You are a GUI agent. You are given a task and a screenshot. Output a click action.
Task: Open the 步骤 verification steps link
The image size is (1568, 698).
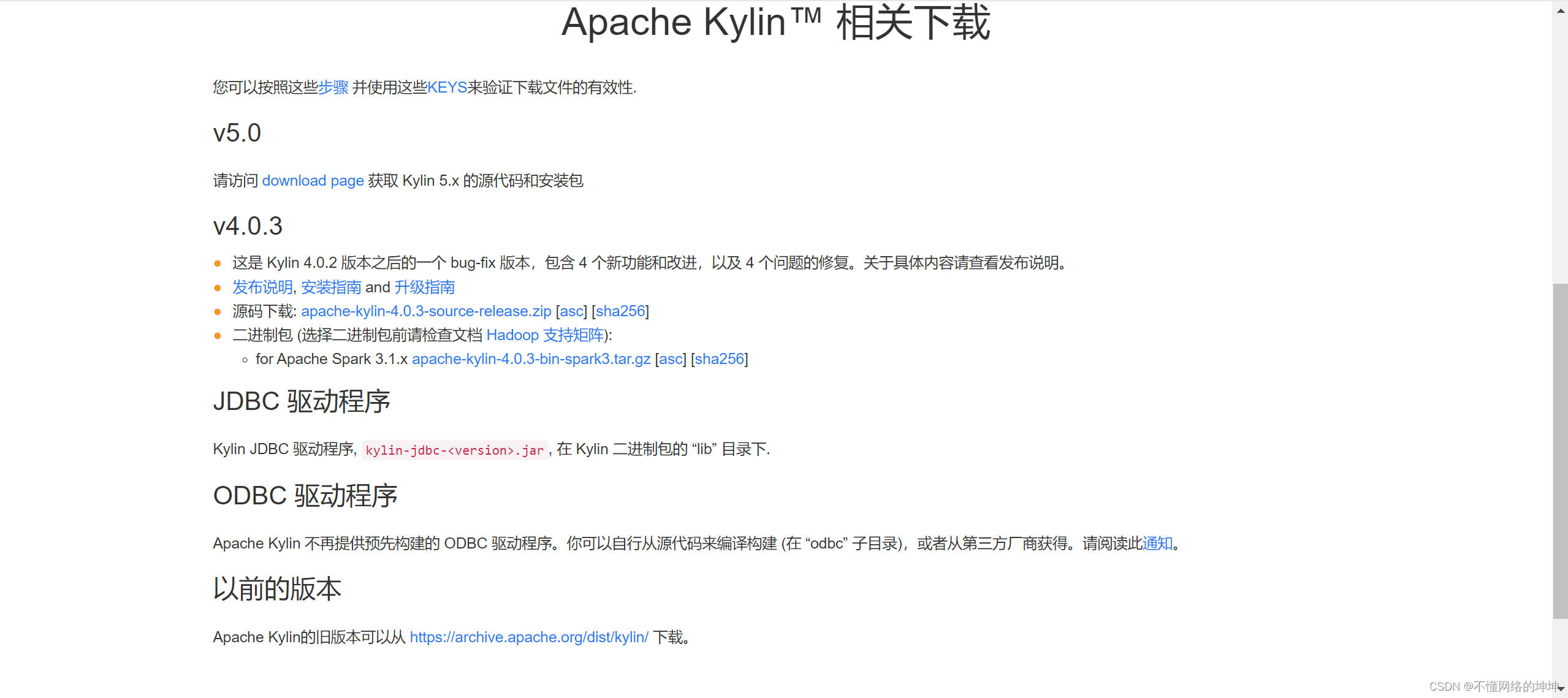[x=333, y=88]
